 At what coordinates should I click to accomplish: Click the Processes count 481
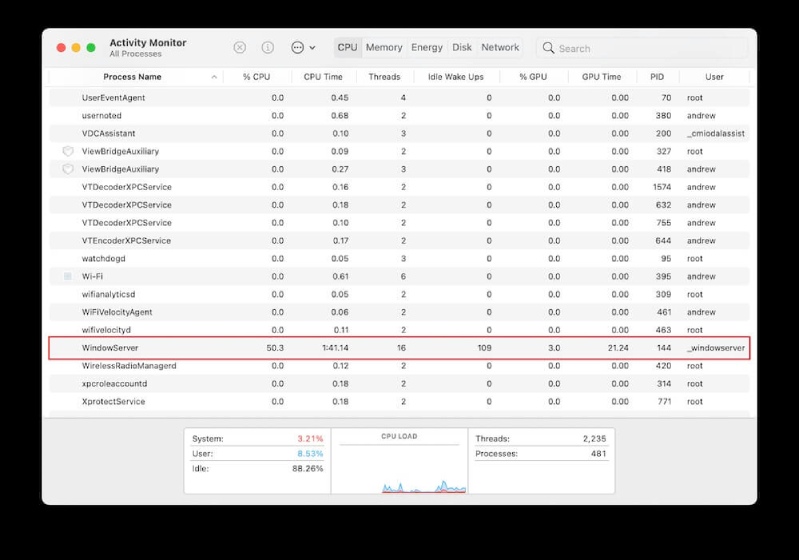click(x=599, y=454)
